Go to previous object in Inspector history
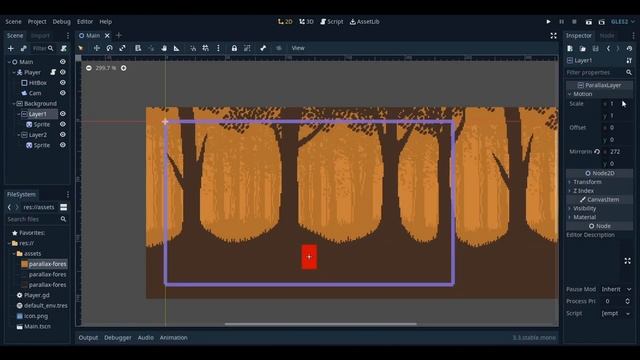This screenshot has height=360, width=640. tap(608, 49)
